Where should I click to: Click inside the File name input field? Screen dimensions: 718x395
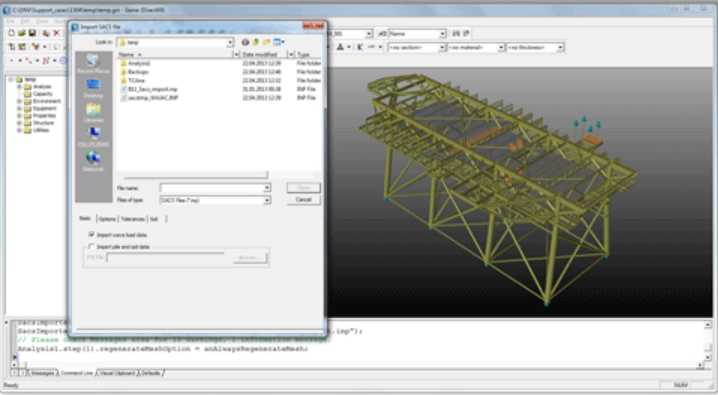tap(211, 188)
